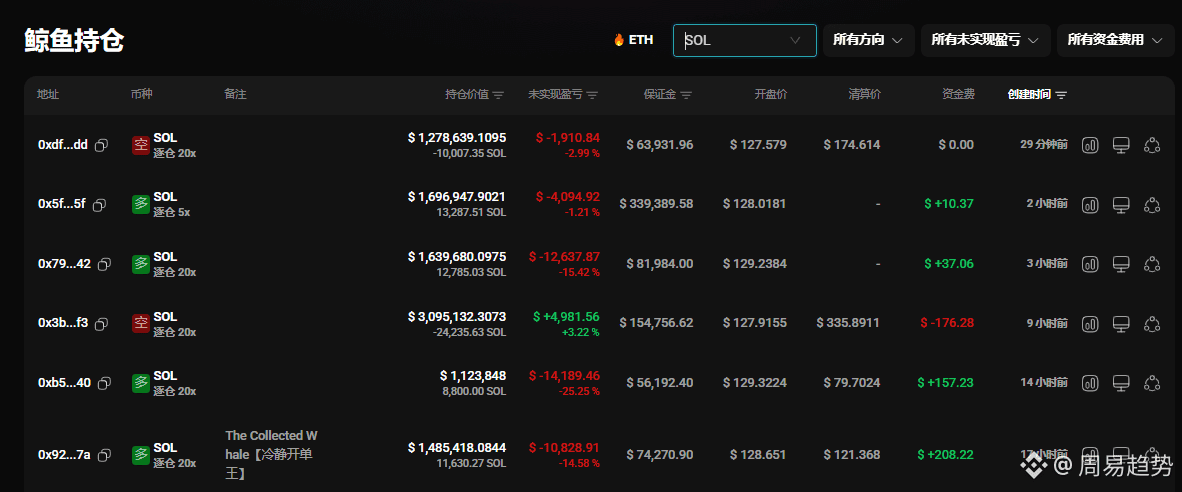Open monitor icon in 0x79...42 row
This screenshot has width=1182, height=492.
pos(1121,264)
